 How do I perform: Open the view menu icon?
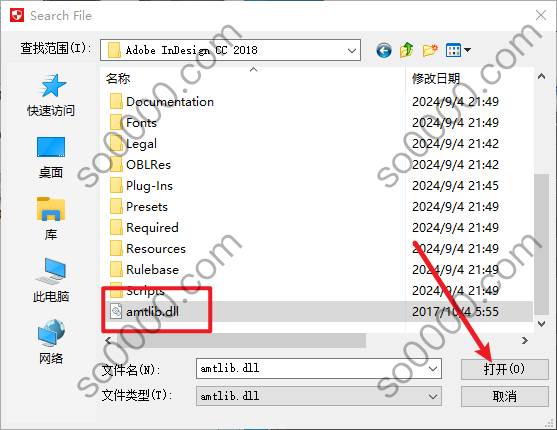pyautogui.click(x=458, y=50)
